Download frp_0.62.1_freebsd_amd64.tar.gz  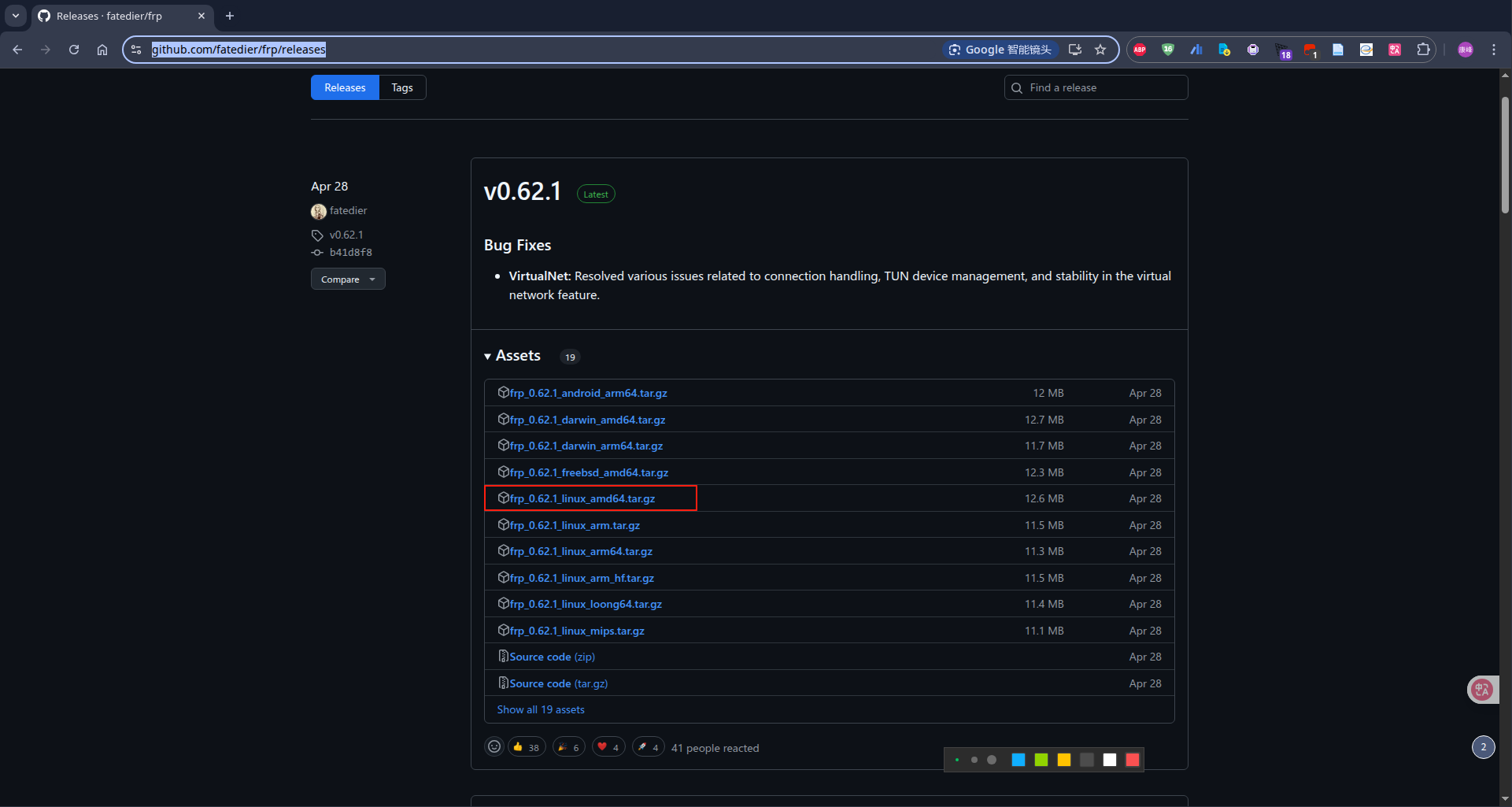(x=589, y=472)
